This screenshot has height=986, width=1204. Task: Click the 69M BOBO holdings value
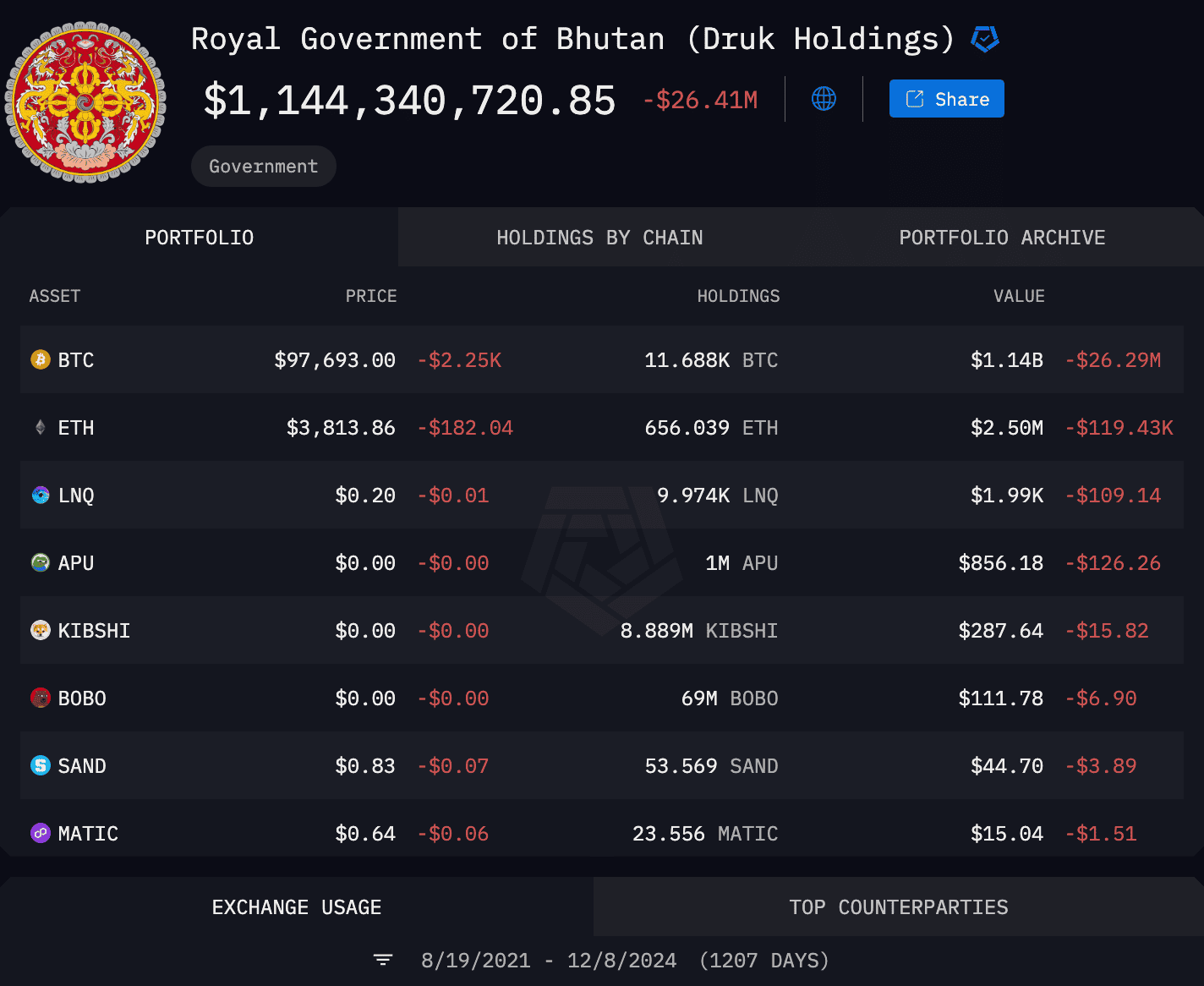[730, 698]
